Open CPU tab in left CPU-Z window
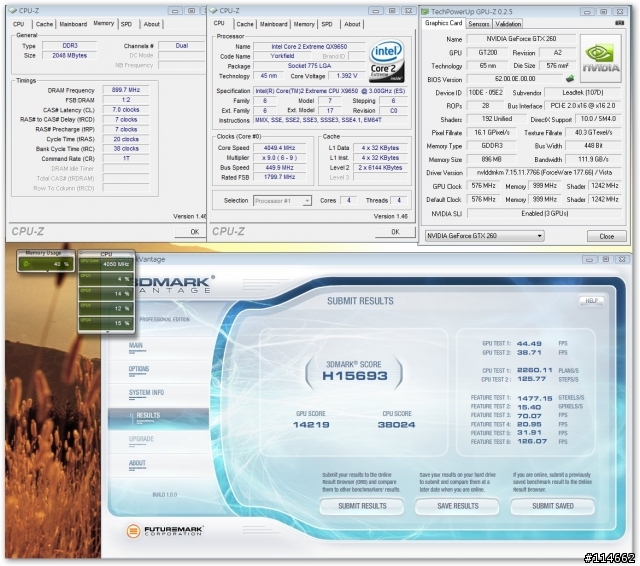The image size is (640, 566). tap(18, 24)
